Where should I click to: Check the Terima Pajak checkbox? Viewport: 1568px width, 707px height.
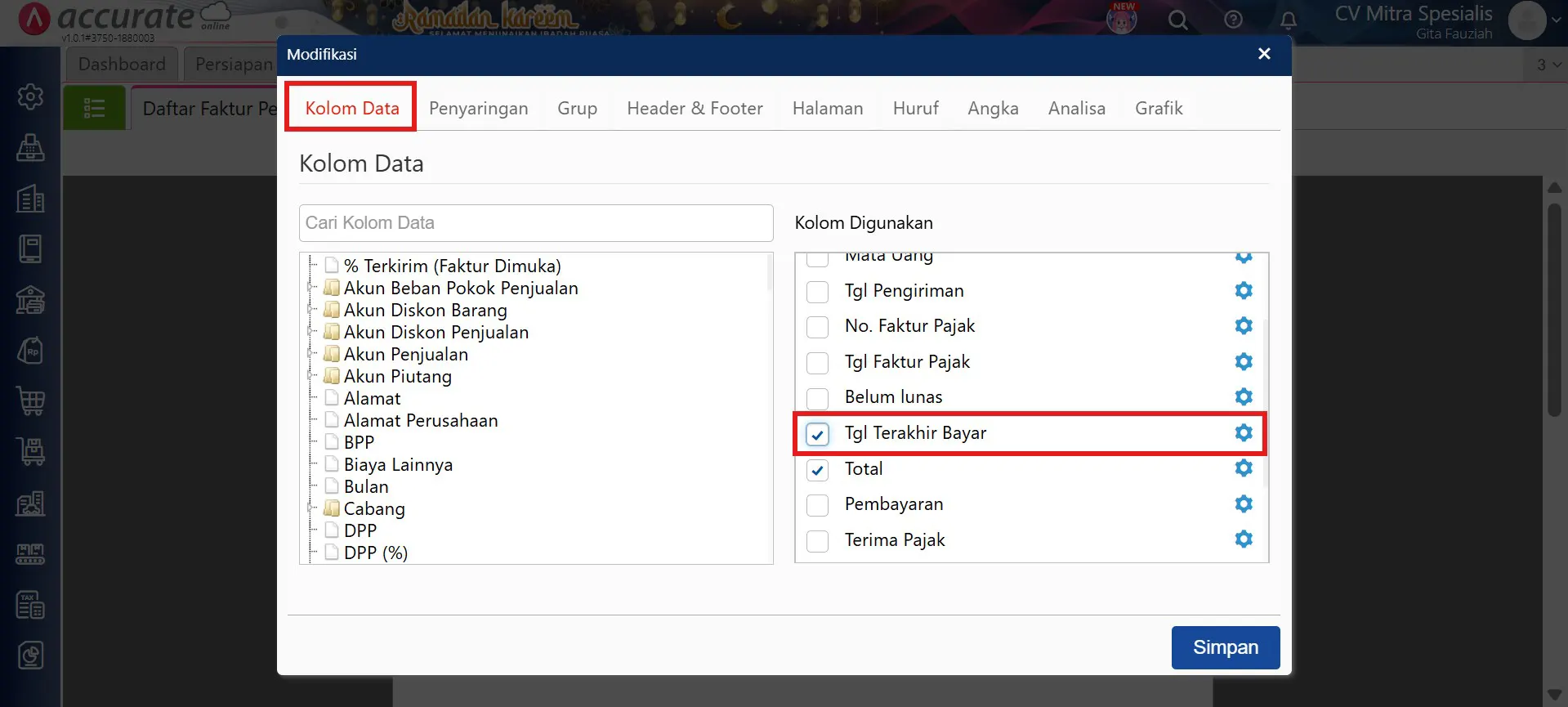tap(817, 541)
